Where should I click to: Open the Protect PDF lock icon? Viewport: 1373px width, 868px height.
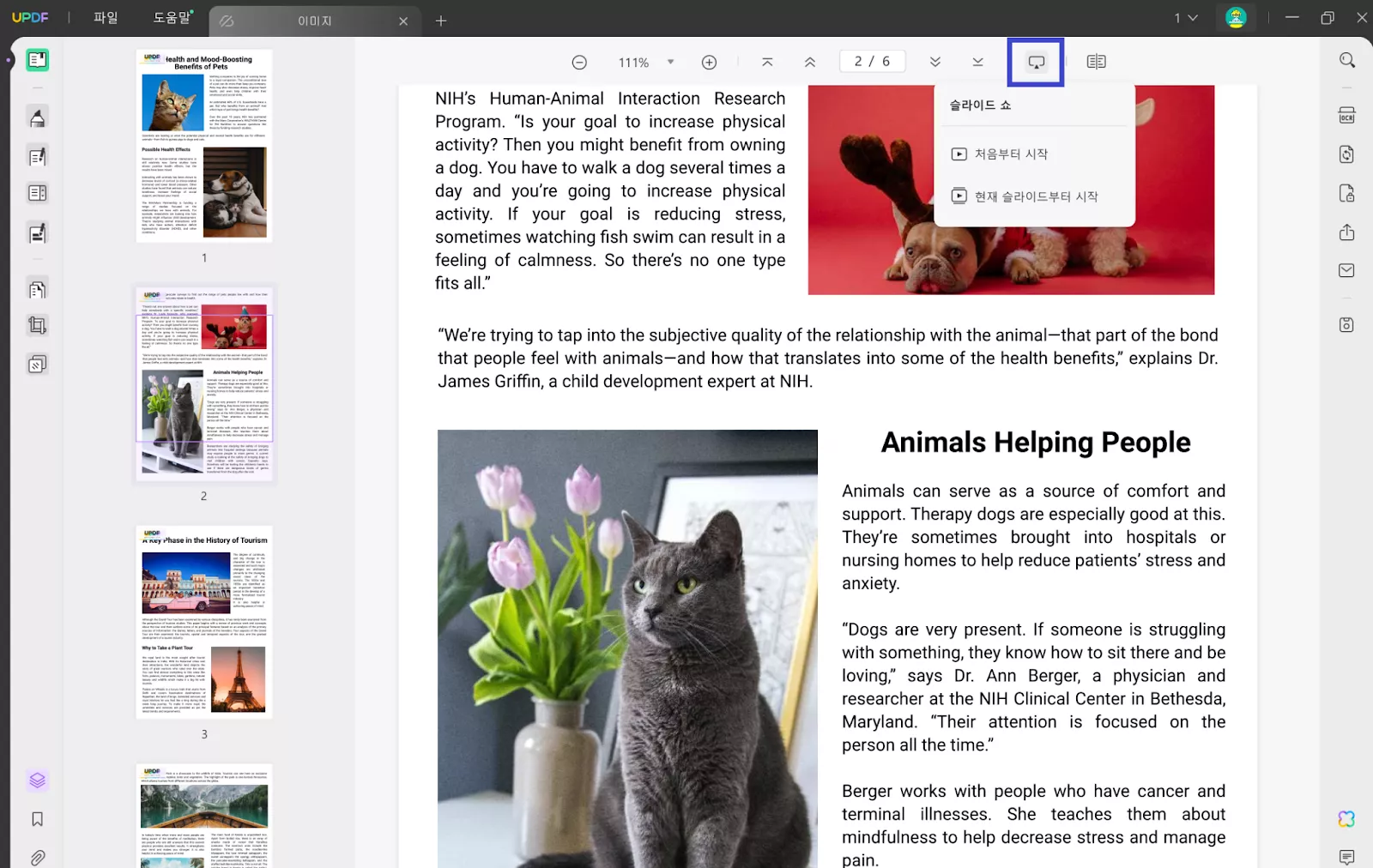pos(1346,194)
